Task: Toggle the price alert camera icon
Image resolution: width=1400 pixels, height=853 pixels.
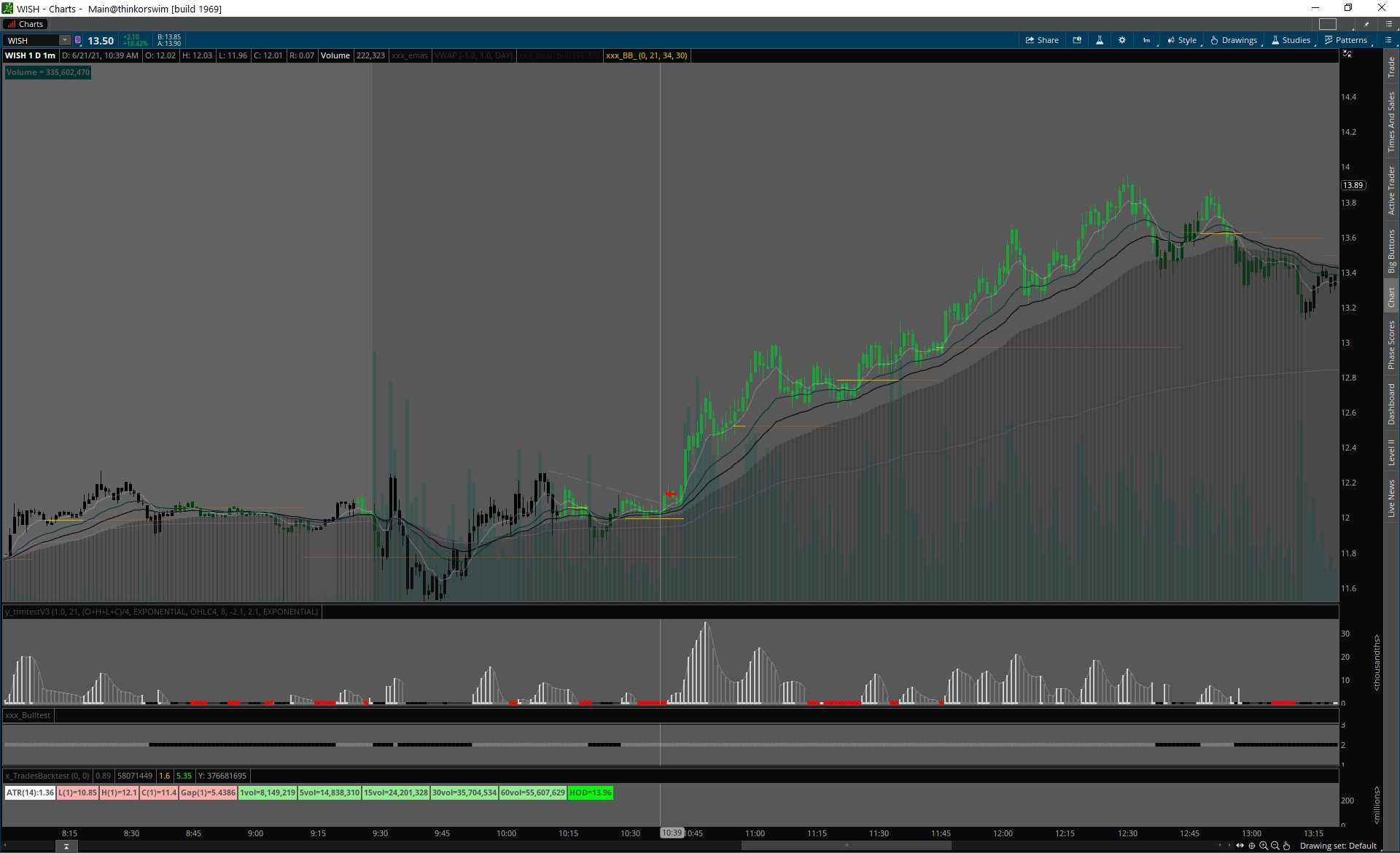Action: [1077, 40]
